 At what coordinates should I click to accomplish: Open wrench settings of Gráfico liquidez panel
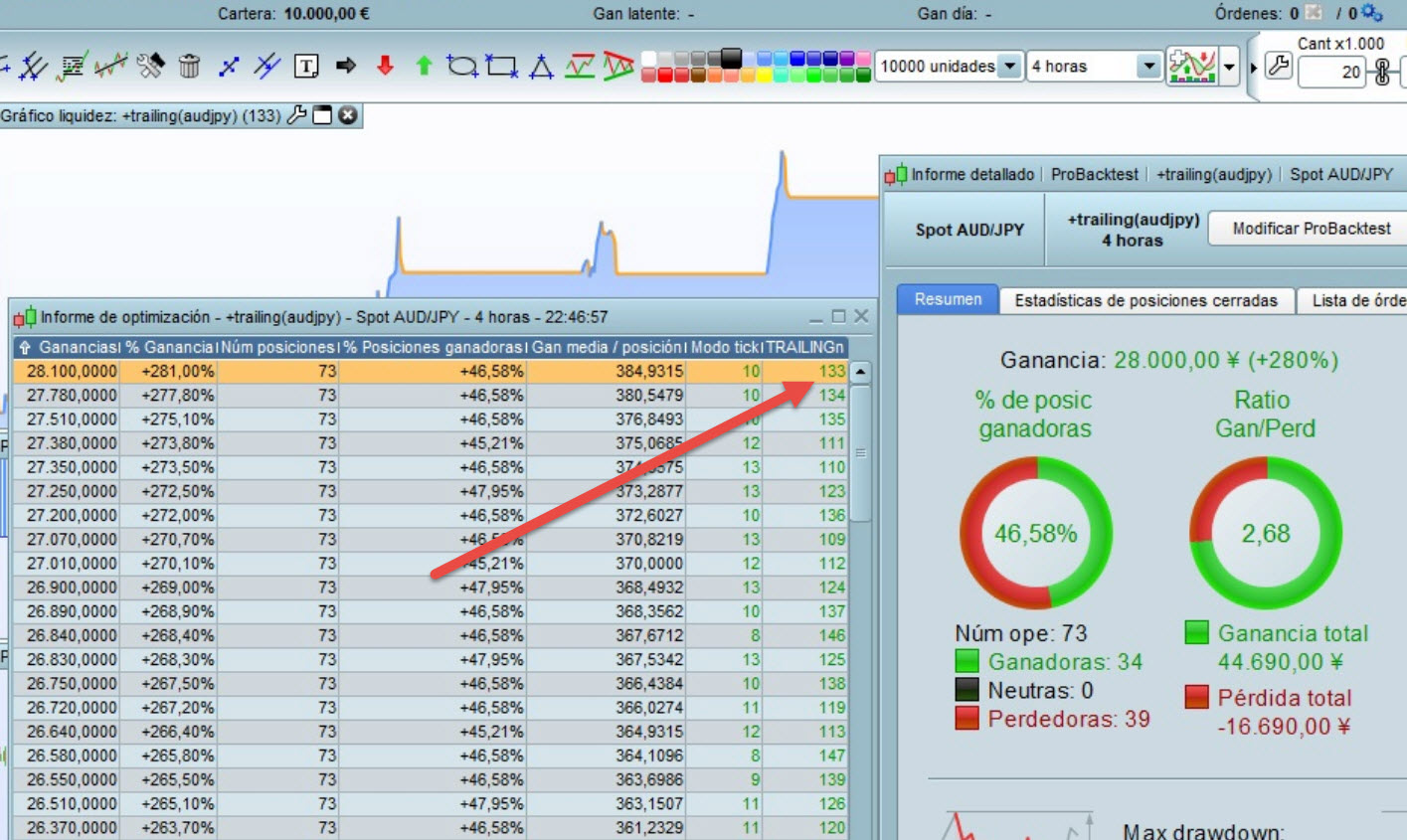click(296, 115)
